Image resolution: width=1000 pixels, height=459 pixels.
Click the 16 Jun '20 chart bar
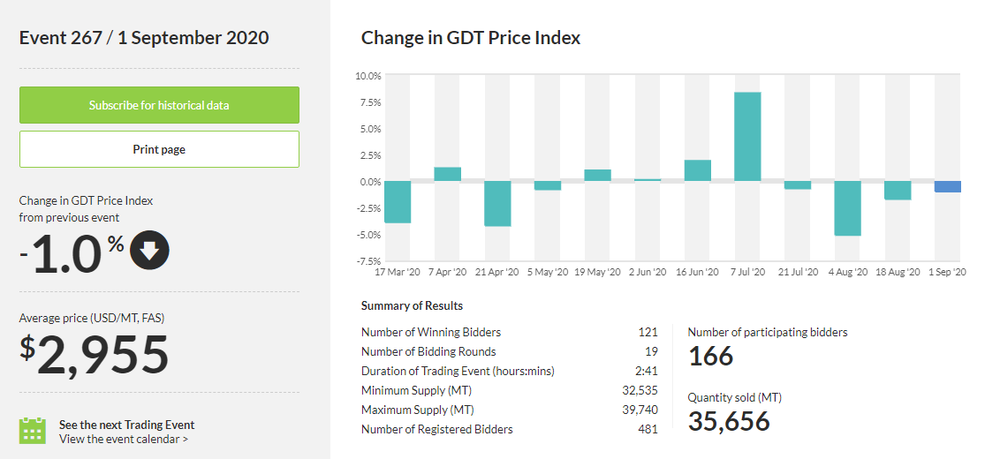(698, 171)
